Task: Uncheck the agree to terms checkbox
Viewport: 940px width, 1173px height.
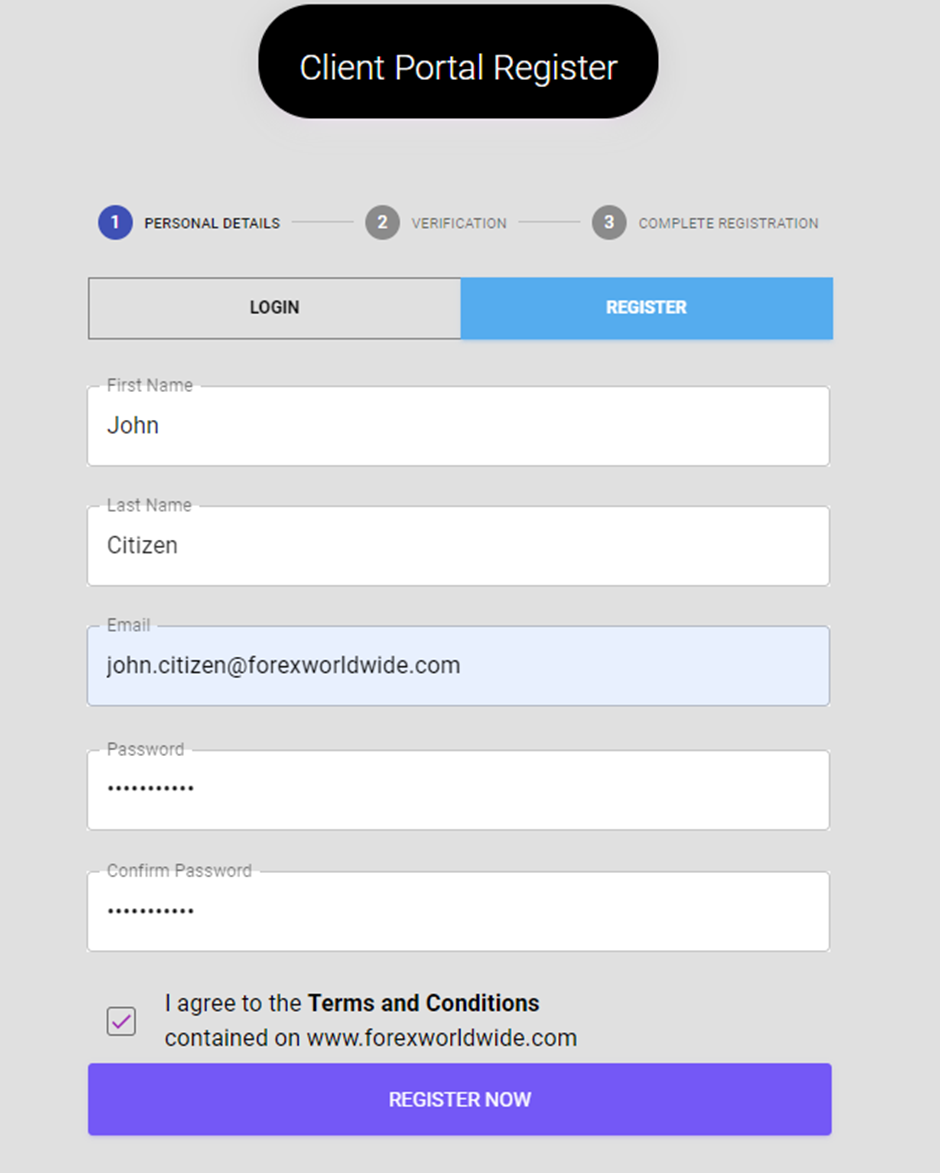Action: (121, 1021)
